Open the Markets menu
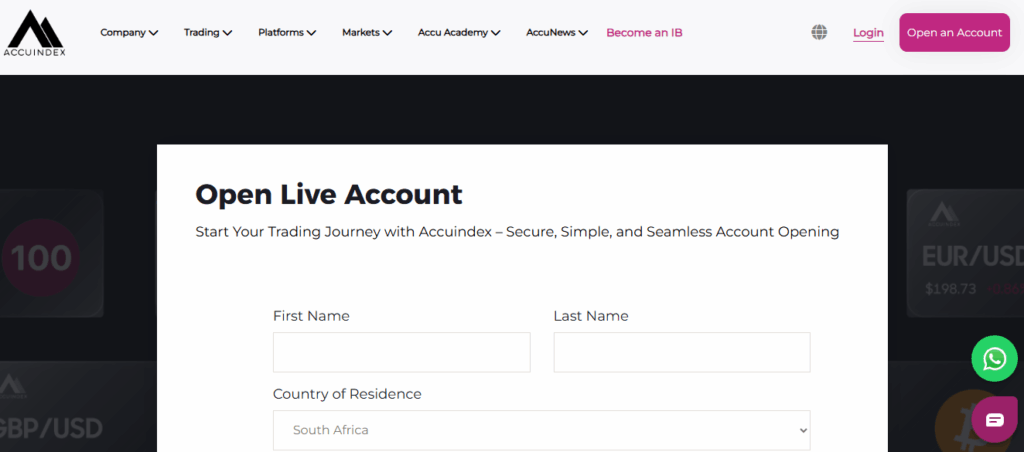Screen dimensions: 1024x452 click(x=367, y=33)
